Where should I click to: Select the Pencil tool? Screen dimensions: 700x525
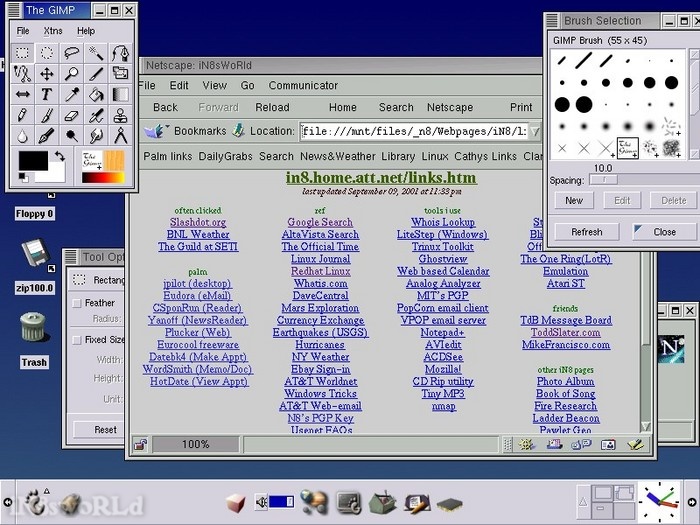tap(22, 115)
